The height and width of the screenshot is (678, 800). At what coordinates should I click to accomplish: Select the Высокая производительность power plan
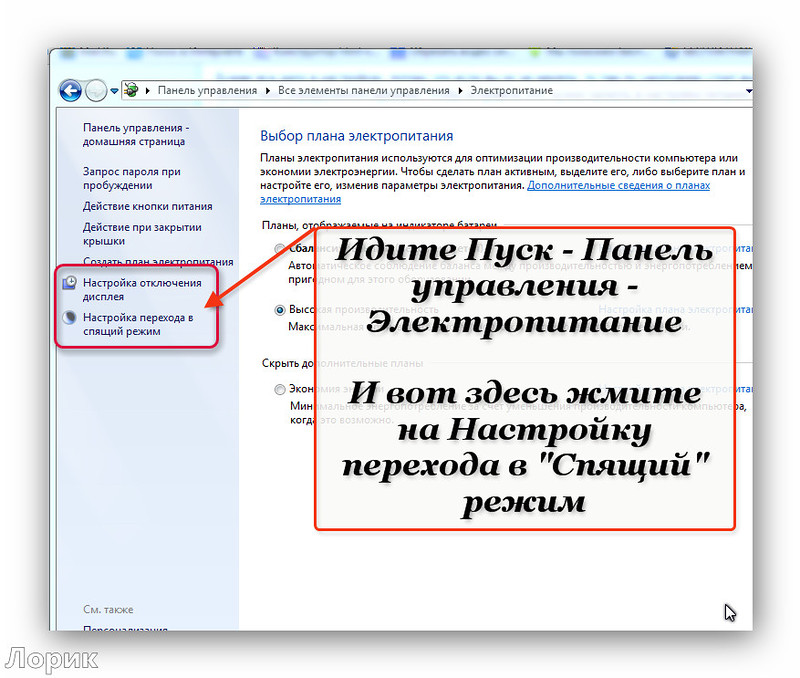coord(279,310)
